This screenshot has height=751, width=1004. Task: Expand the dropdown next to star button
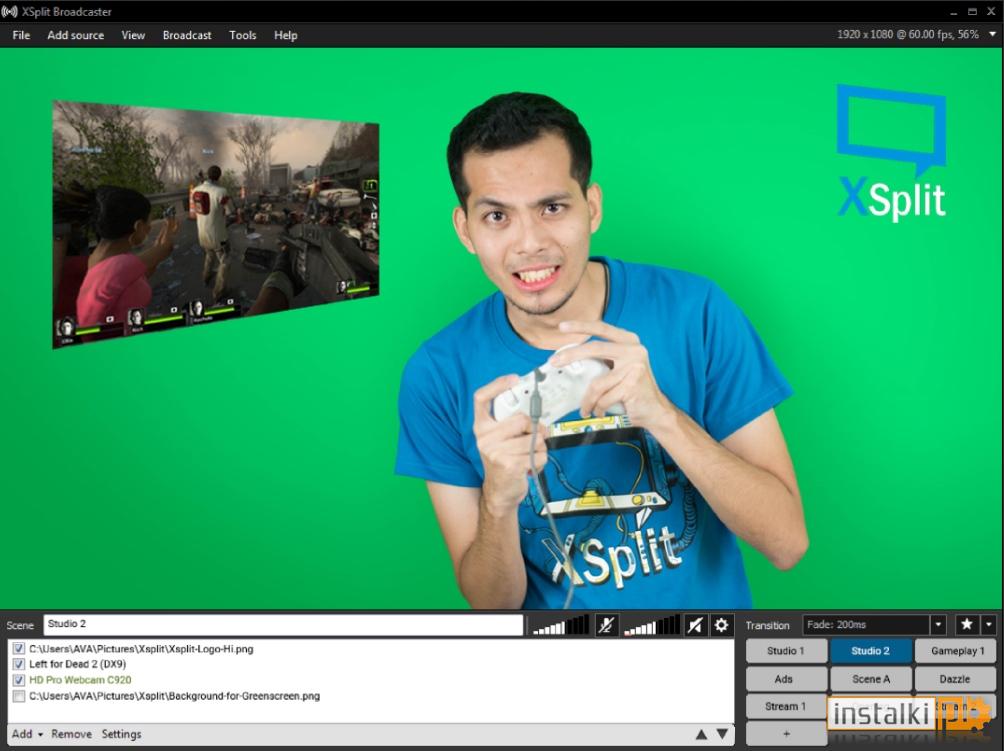click(989, 624)
